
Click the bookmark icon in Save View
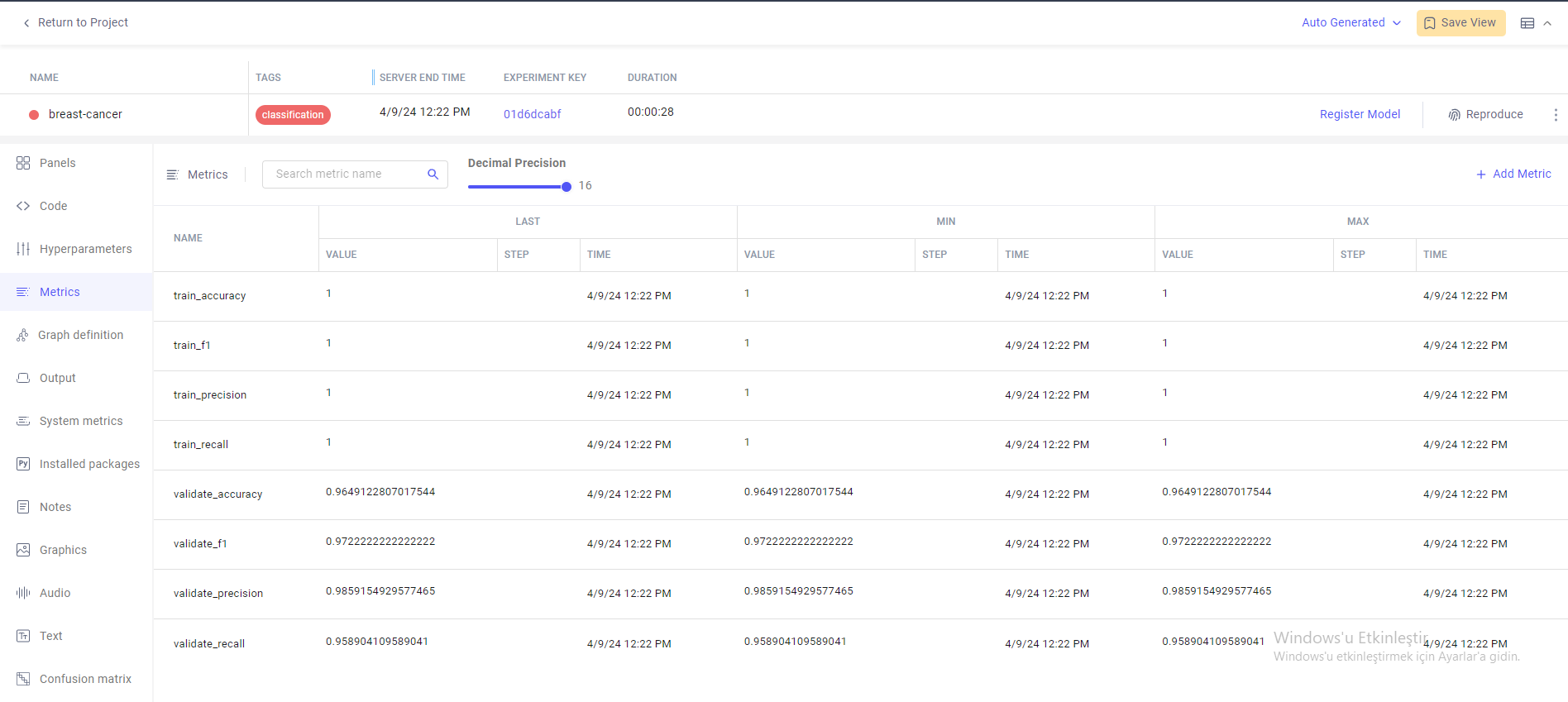(1430, 23)
